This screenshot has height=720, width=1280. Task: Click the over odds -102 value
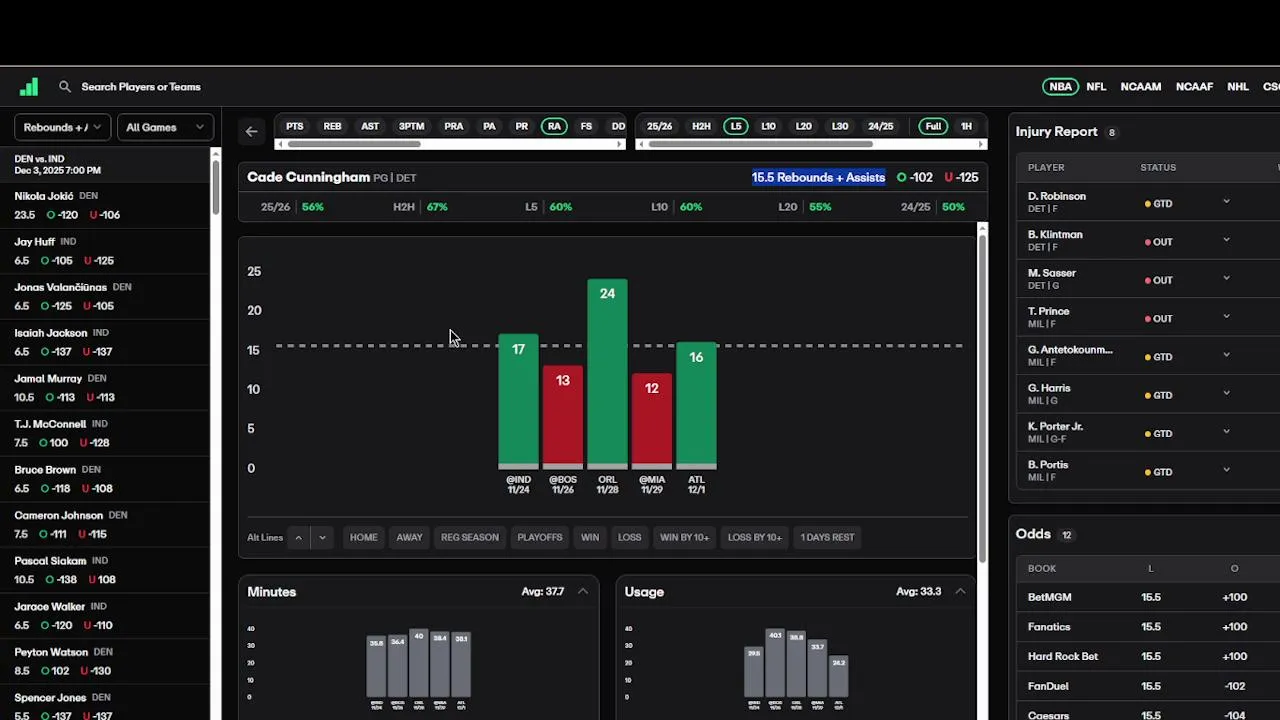point(915,177)
